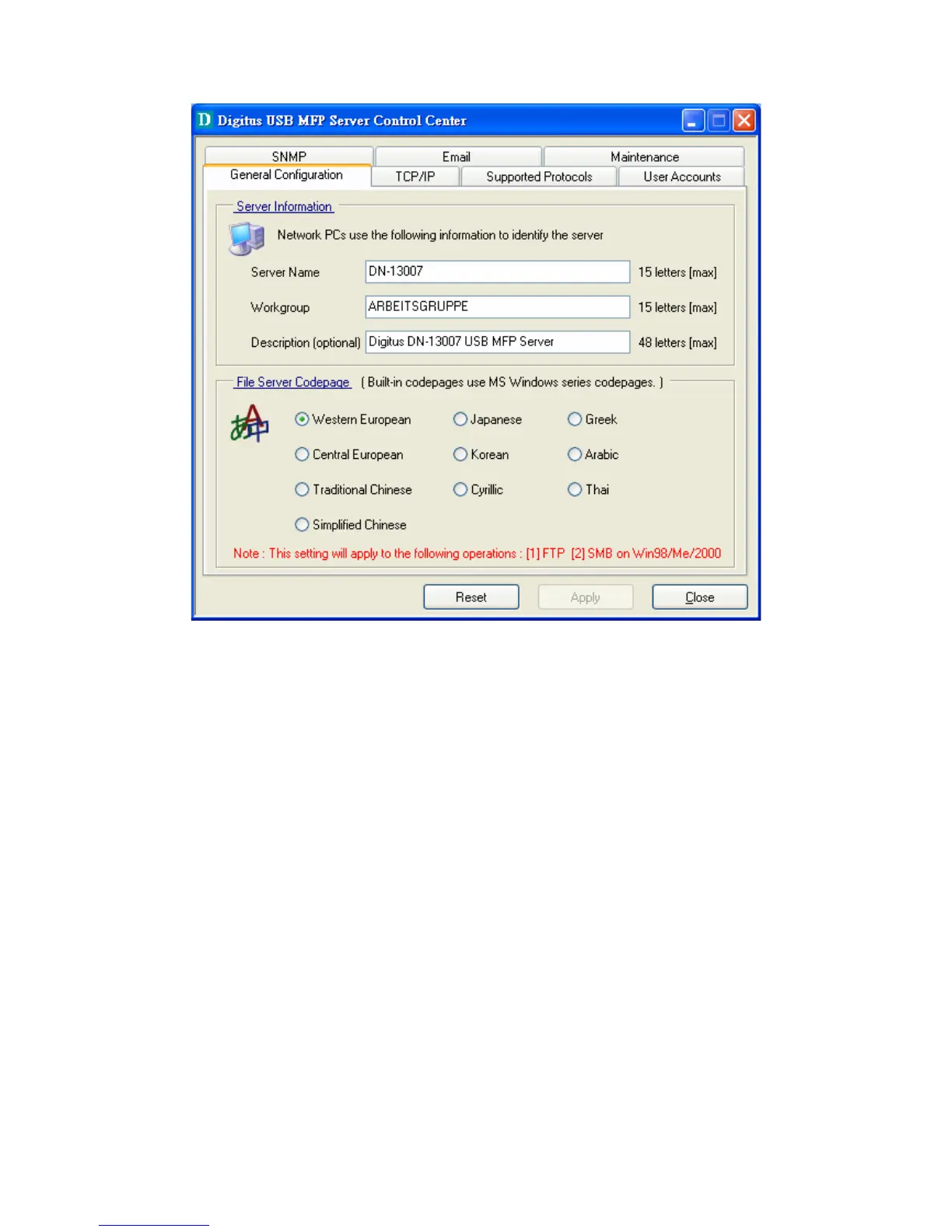Choose Simplified Chinese codepage
The width and height of the screenshot is (952, 1232).
(x=351, y=525)
